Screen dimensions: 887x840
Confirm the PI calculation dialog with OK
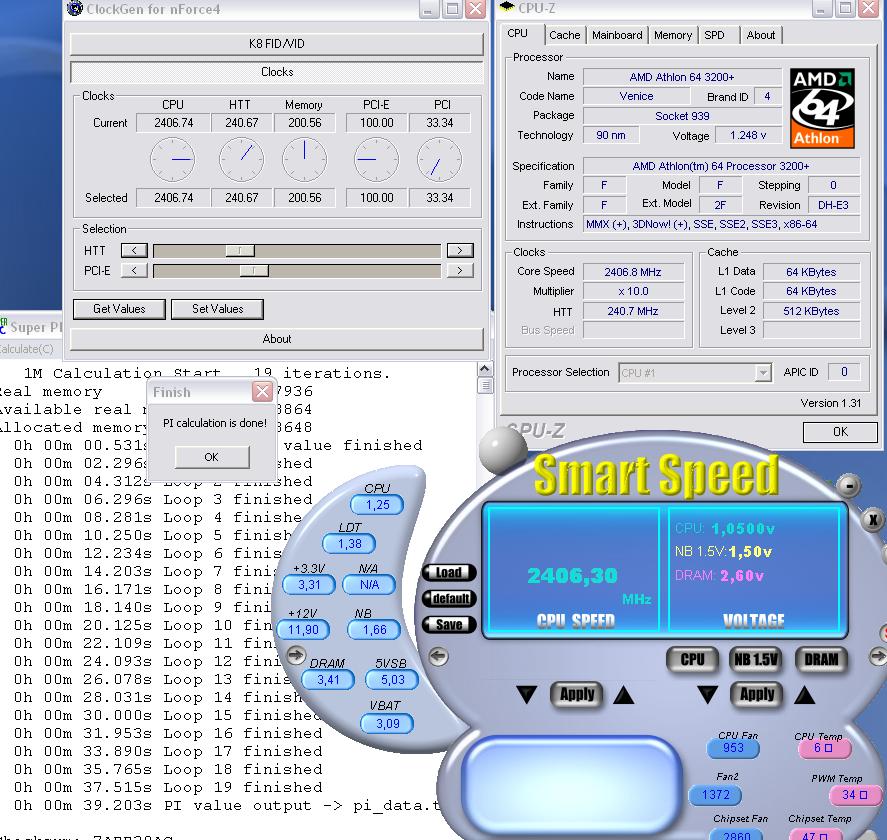pyautogui.click(x=212, y=457)
